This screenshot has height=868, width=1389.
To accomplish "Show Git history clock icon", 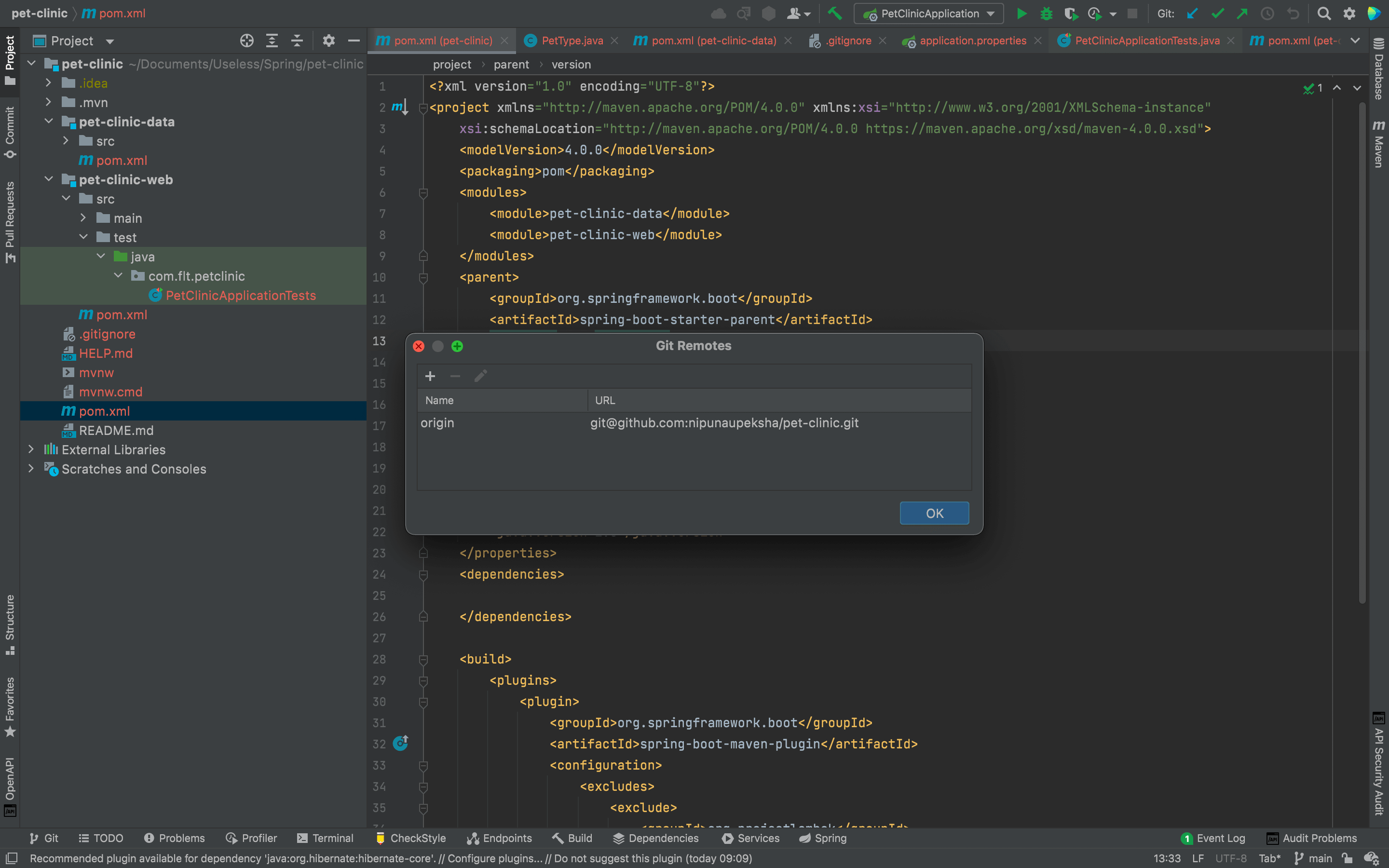I will tap(1267, 14).
